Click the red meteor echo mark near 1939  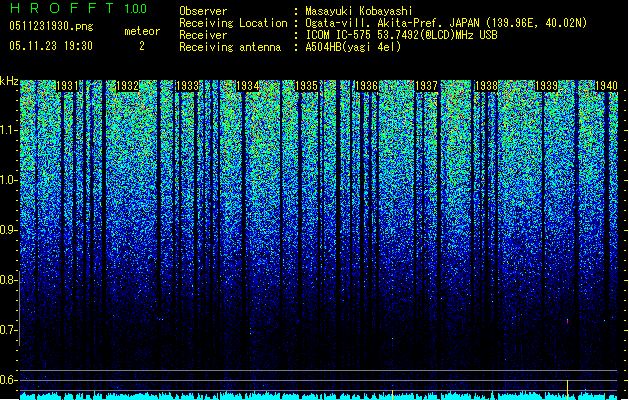(567, 321)
